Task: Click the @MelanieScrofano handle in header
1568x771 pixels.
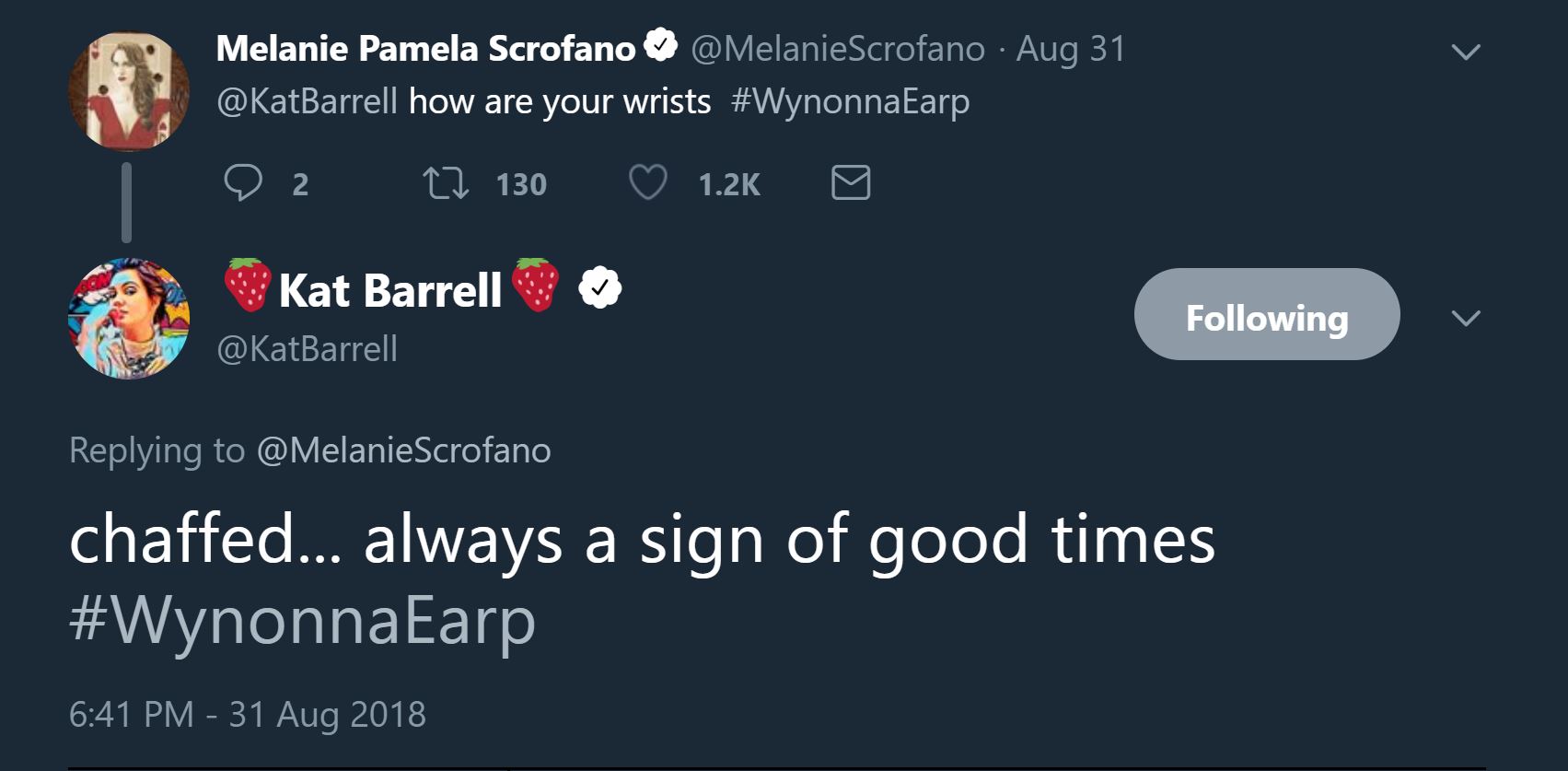Action: pyautogui.click(x=837, y=49)
